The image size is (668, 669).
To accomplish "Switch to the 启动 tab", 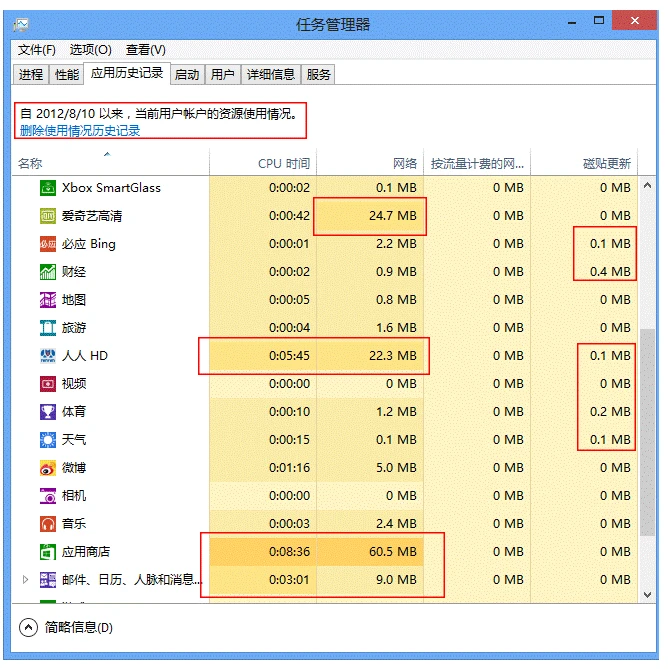I will (x=187, y=75).
